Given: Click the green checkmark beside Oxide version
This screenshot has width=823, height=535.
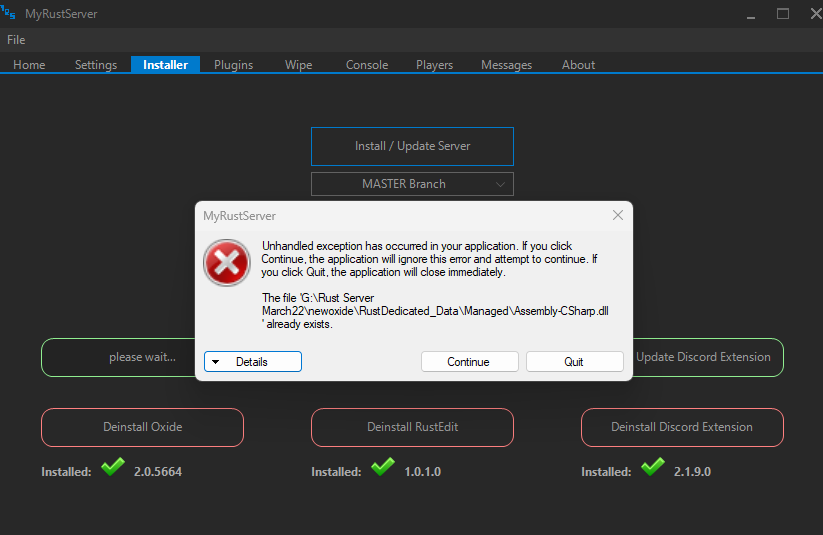Looking at the screenshot, I should pyautogui.click(x=113, y=467).
